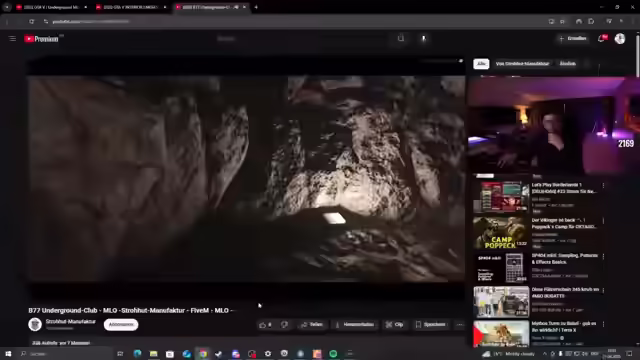Screen dimensions: 640x360
Task: Open the YouTube hamburger guide menu
Action: [12, 39]
